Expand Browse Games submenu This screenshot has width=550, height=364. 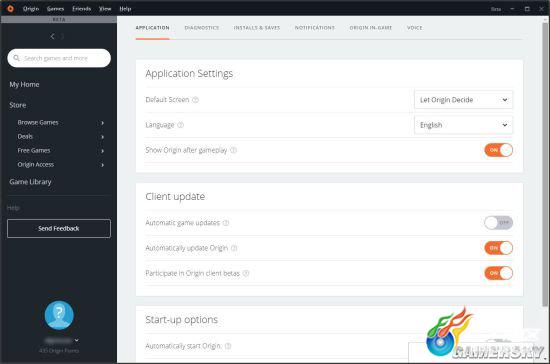click(102, 123)
